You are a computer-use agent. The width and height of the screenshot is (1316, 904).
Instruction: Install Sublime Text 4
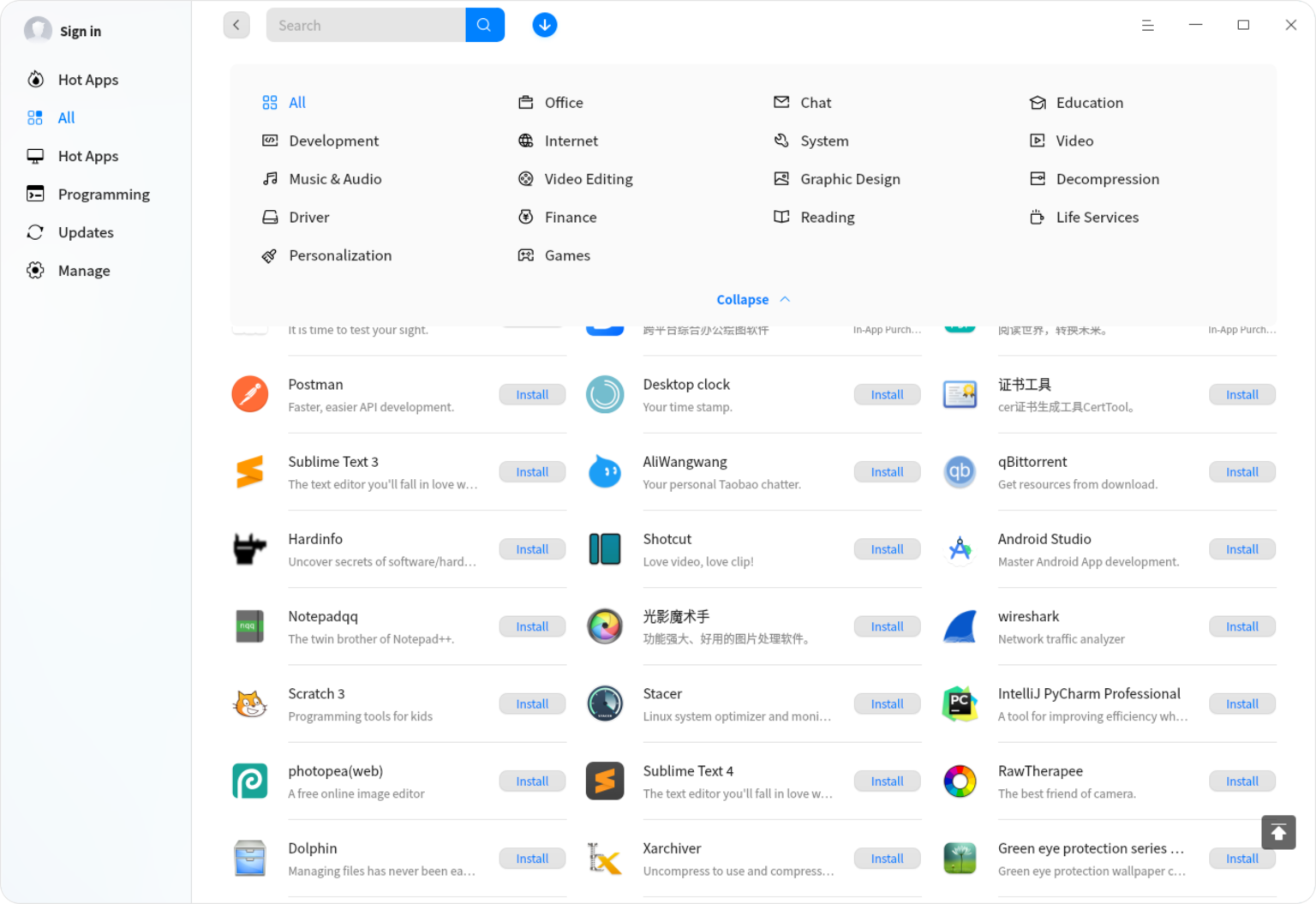[x=887, y=781]
